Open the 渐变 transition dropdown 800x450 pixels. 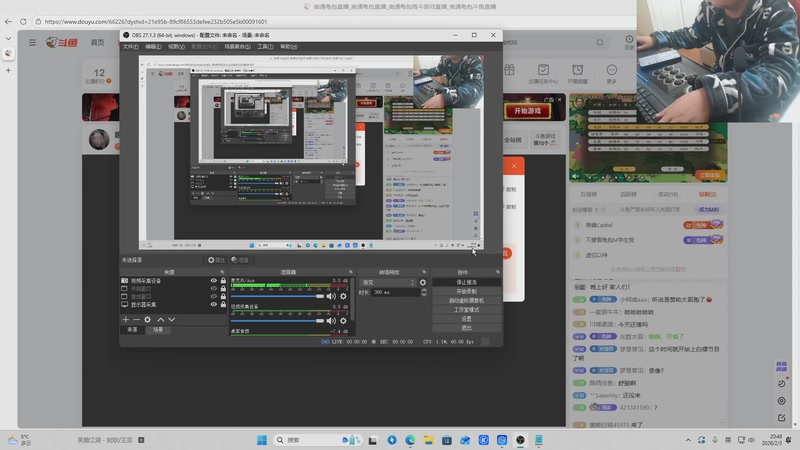[388, 282]
